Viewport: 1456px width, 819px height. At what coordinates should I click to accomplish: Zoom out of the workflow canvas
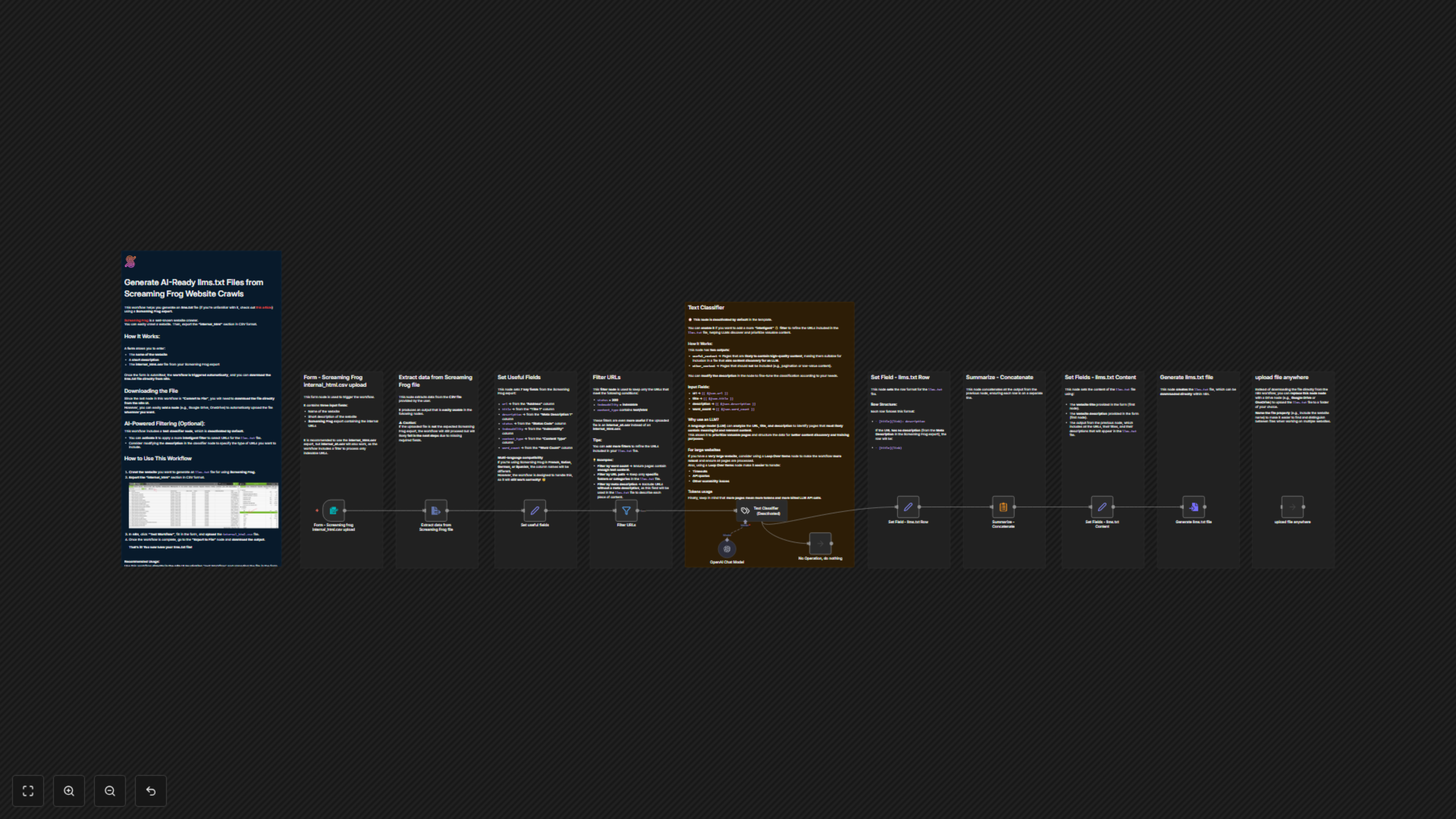coord(110,791)
